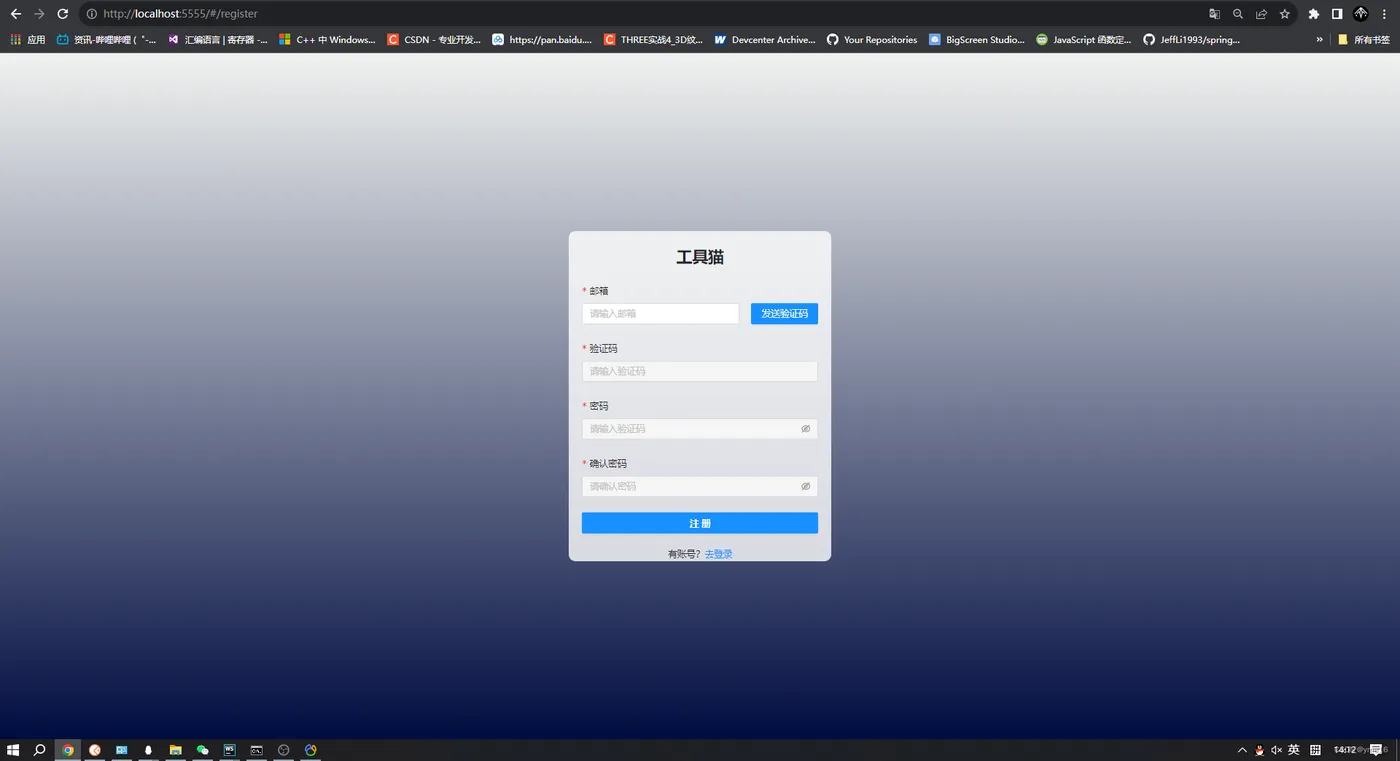Click the share page icon in address bar
Image resolution: width=1400 pixels, height=761 pixels.
click(x=1261, y=14)
